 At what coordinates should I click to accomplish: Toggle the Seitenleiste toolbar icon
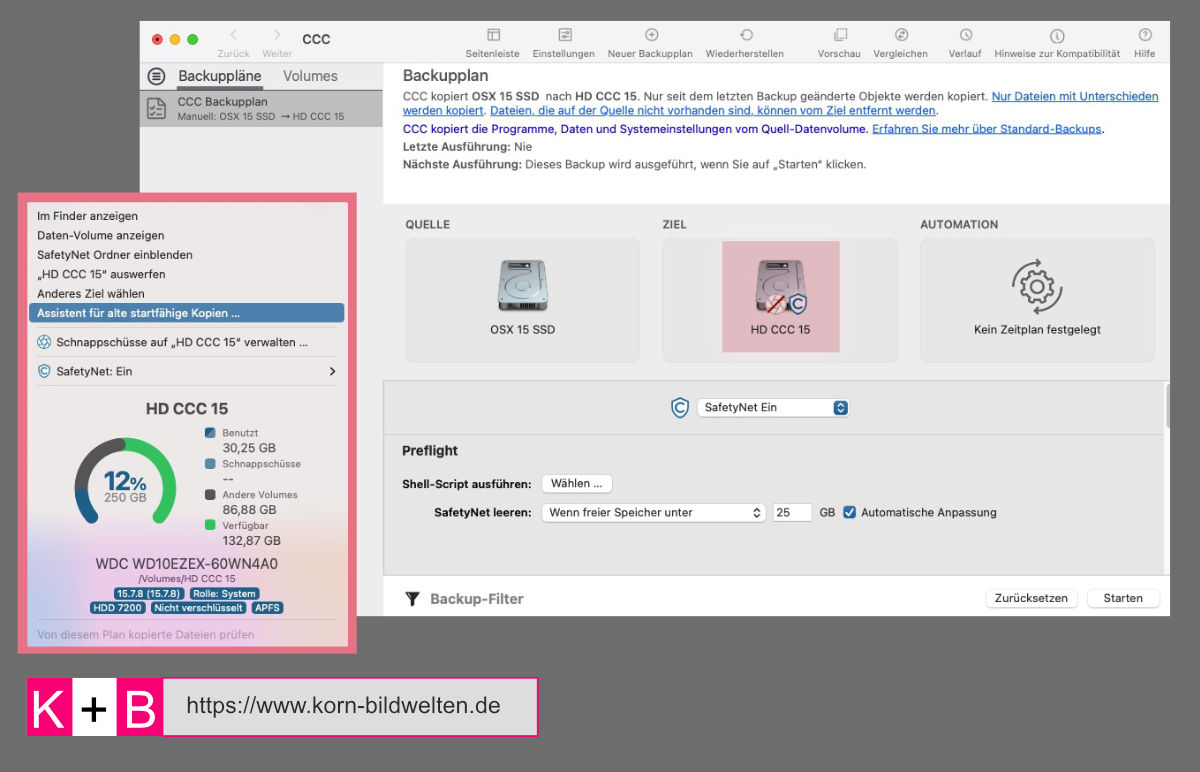(x=493, y=35)
